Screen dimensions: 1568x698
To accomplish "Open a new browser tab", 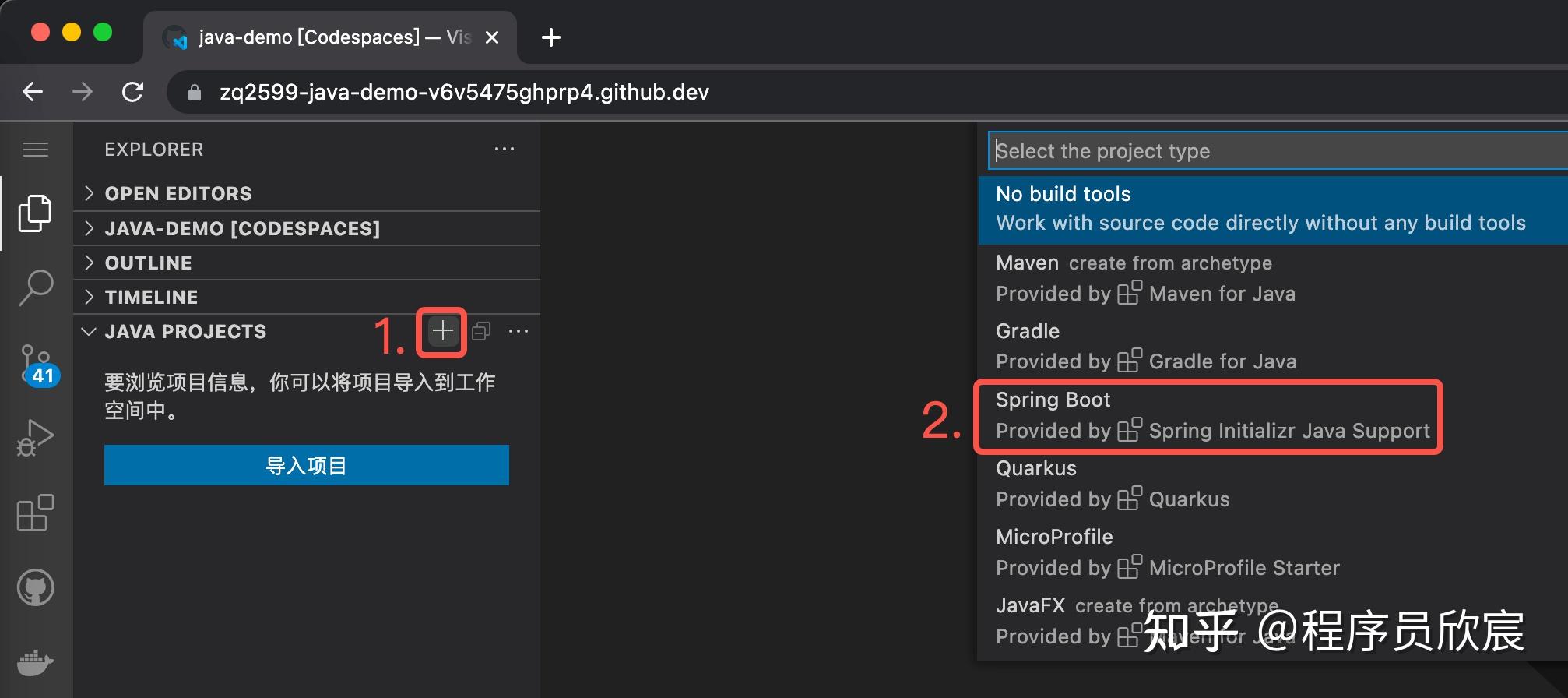I will pyautogui.click(x=551, y=37).
